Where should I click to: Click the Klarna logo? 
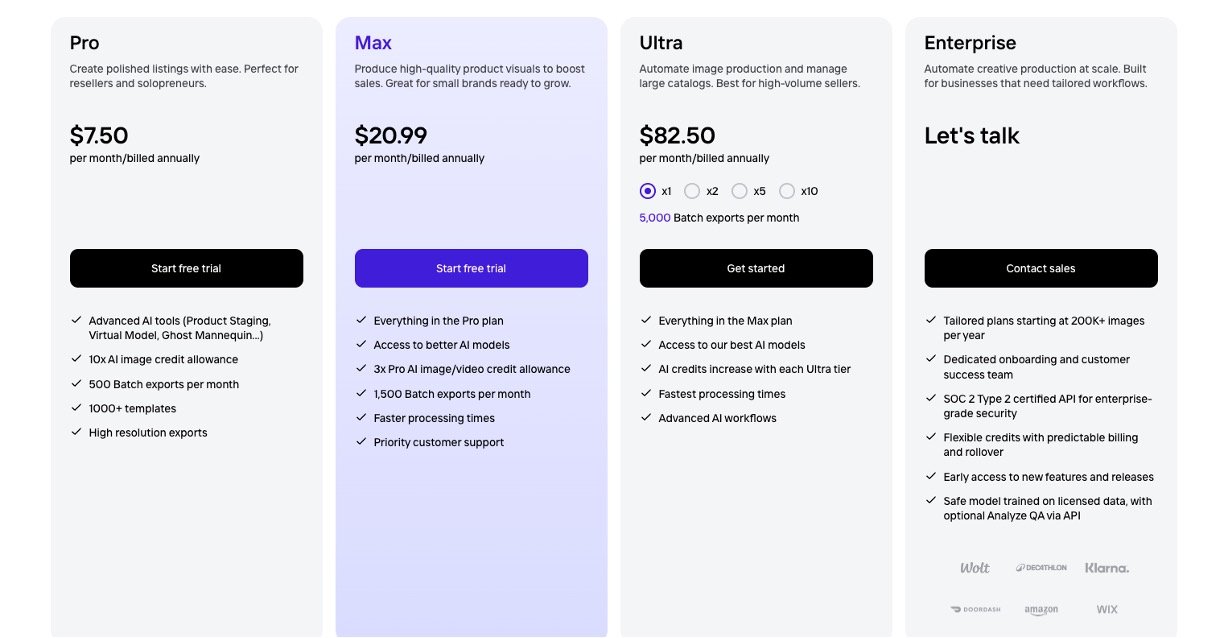[x=1107, y=568]
